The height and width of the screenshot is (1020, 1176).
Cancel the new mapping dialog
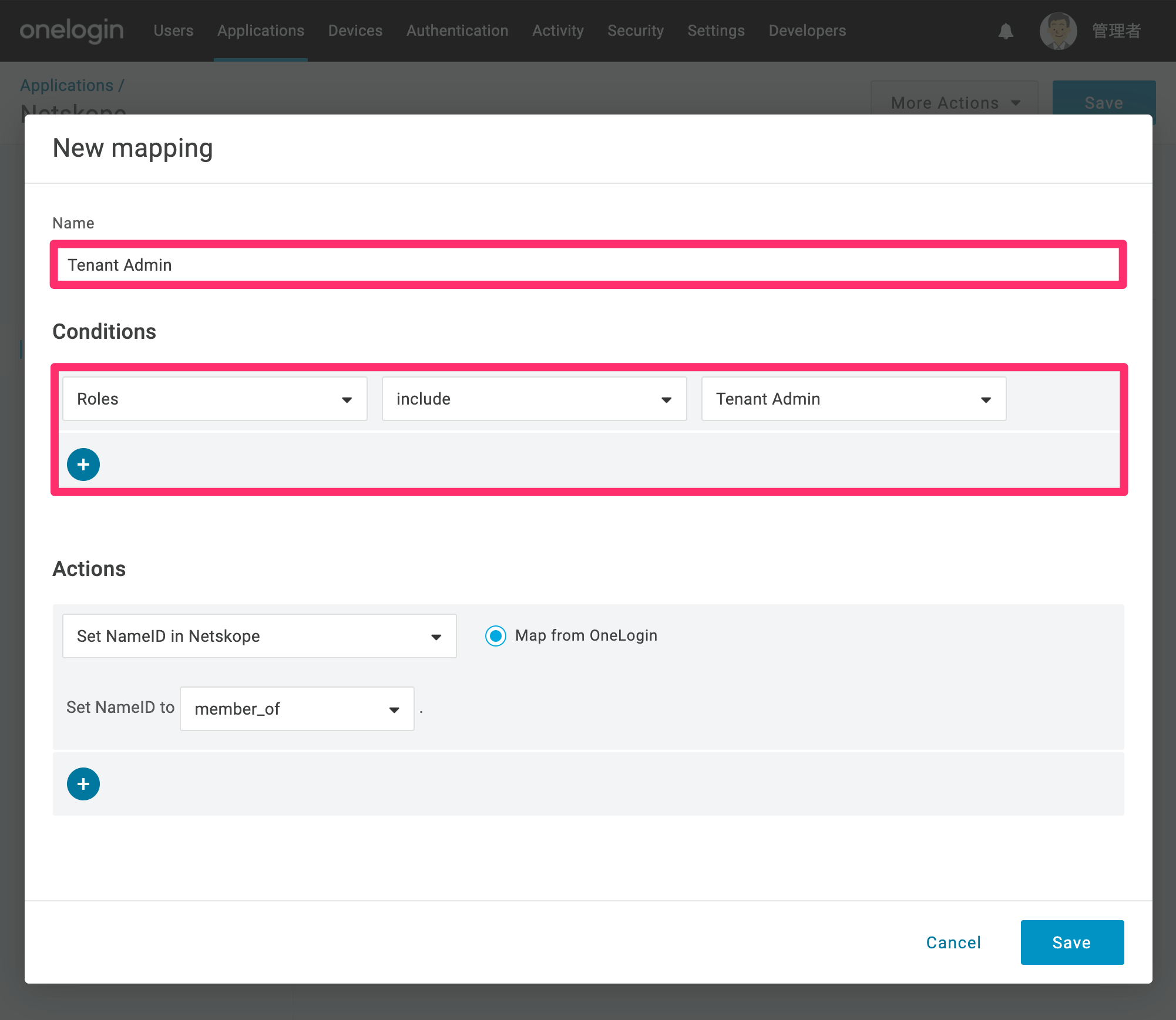point(954,942)
